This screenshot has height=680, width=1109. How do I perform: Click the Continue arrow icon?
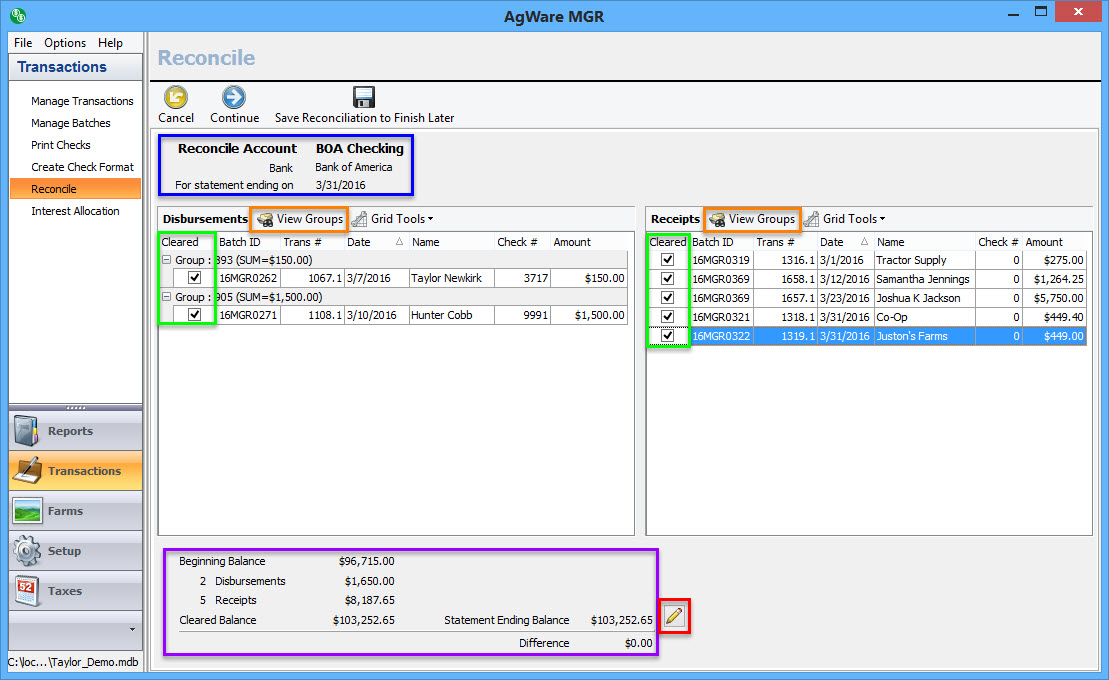[x=234, y=97]
